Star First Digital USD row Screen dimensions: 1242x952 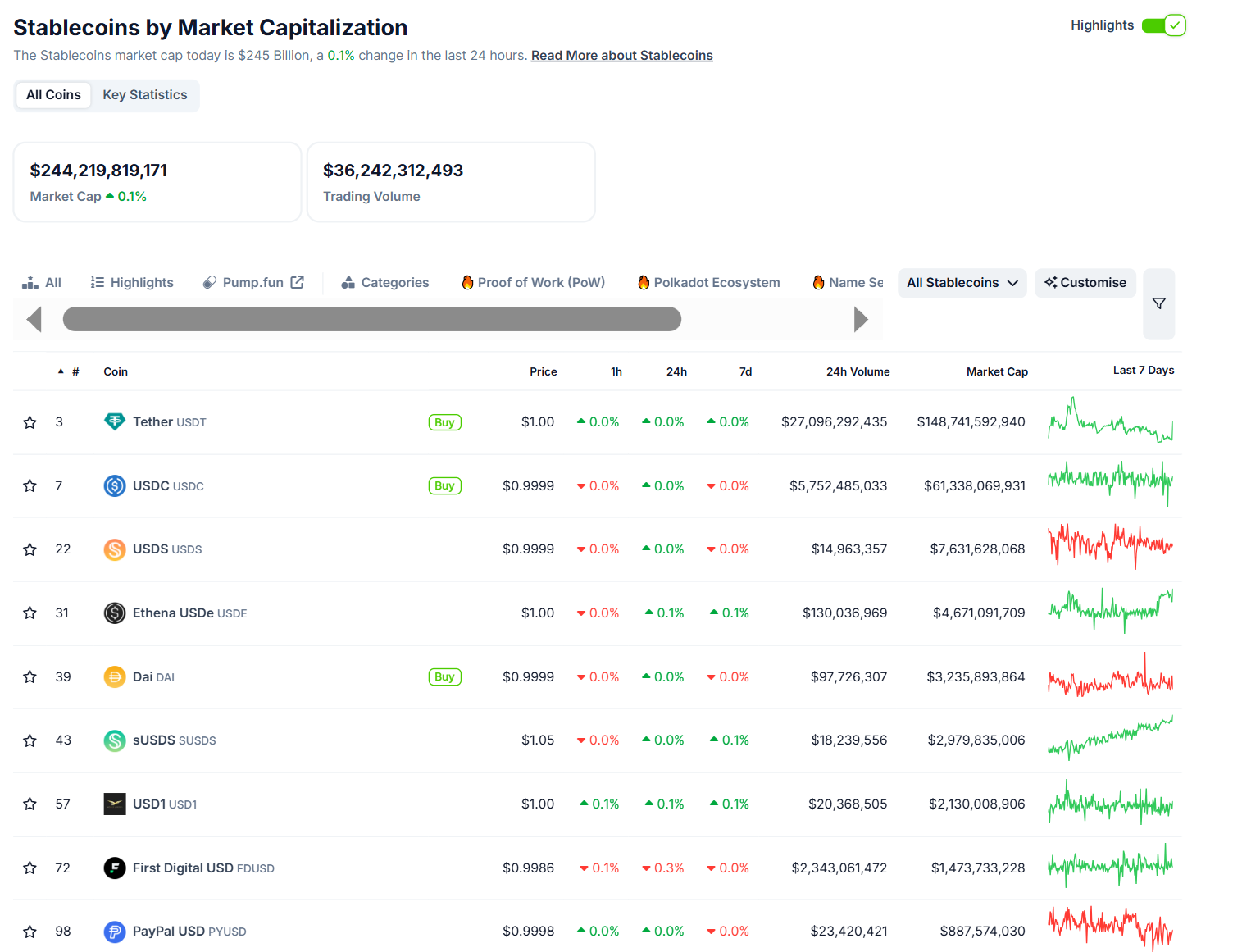(x=30, y=868)
